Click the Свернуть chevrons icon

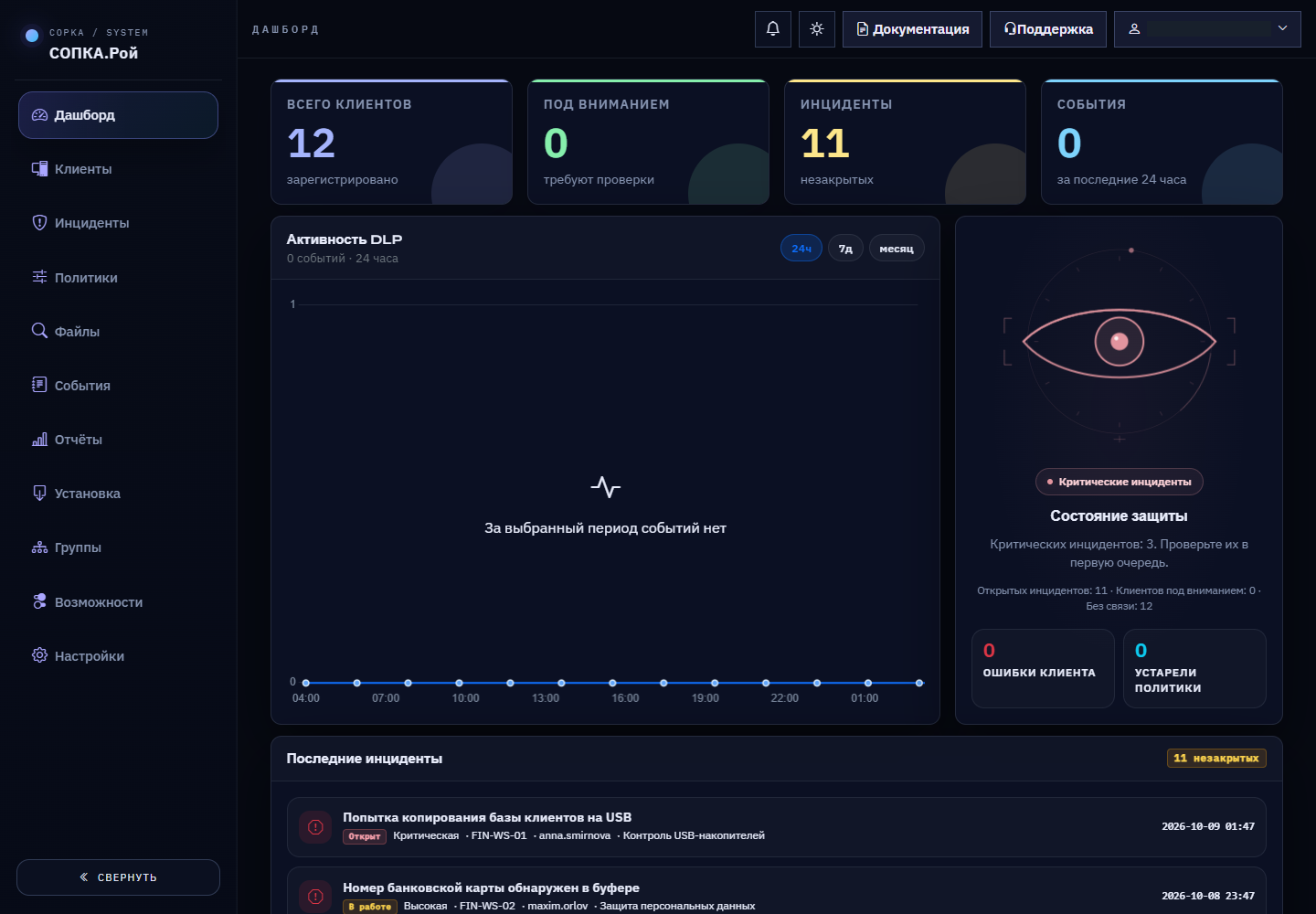coord(84,877)
